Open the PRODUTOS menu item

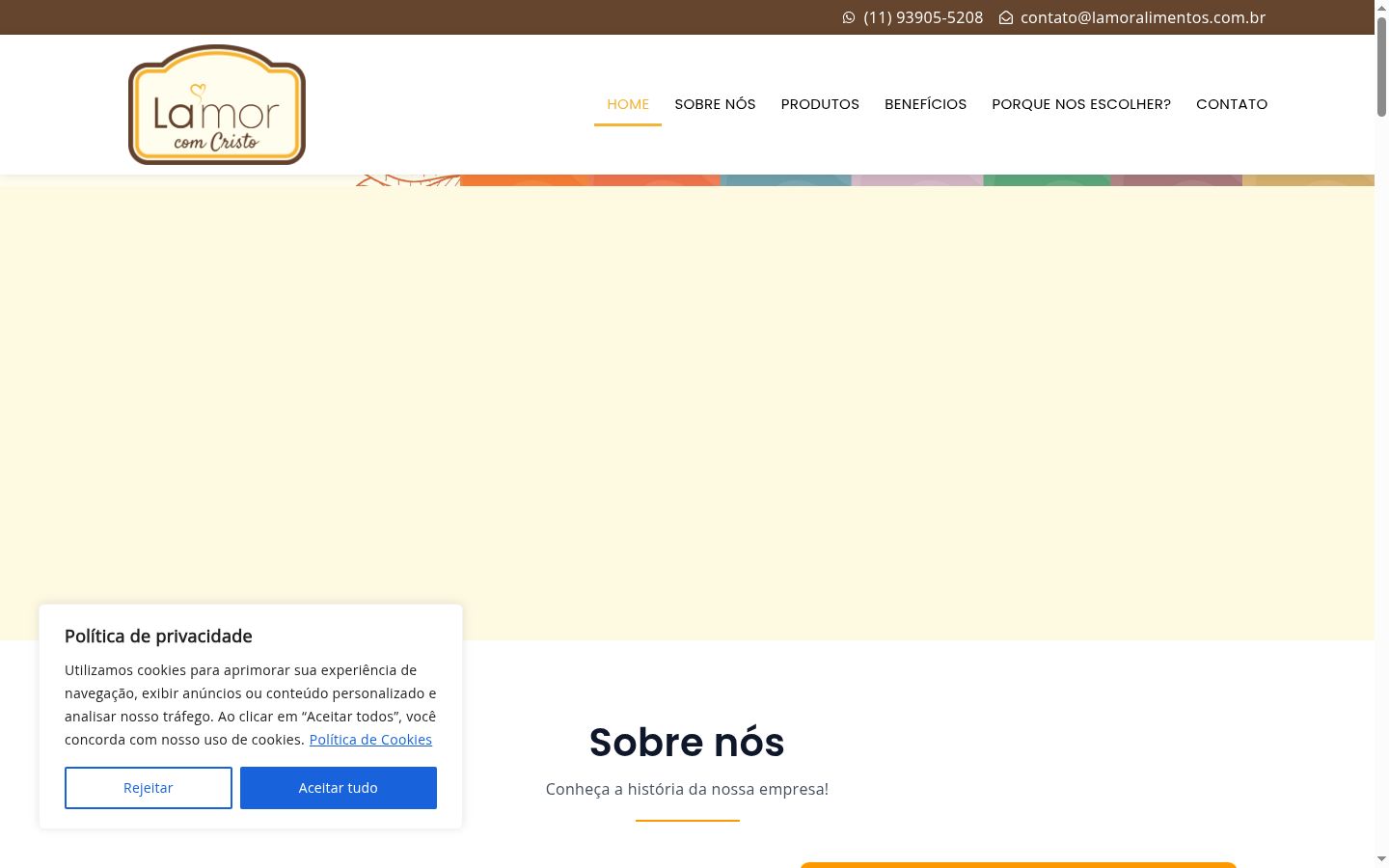point(820,104)
